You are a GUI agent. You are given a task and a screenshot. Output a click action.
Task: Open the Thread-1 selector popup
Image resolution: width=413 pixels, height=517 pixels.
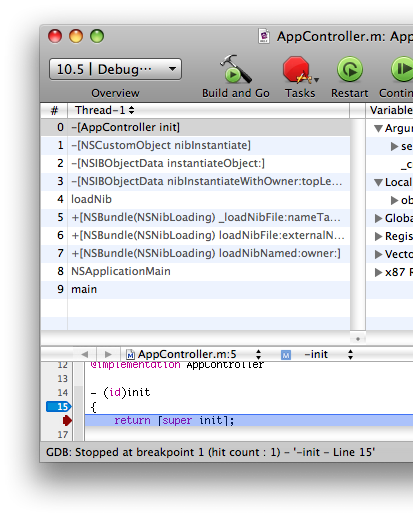click(104, 110)
